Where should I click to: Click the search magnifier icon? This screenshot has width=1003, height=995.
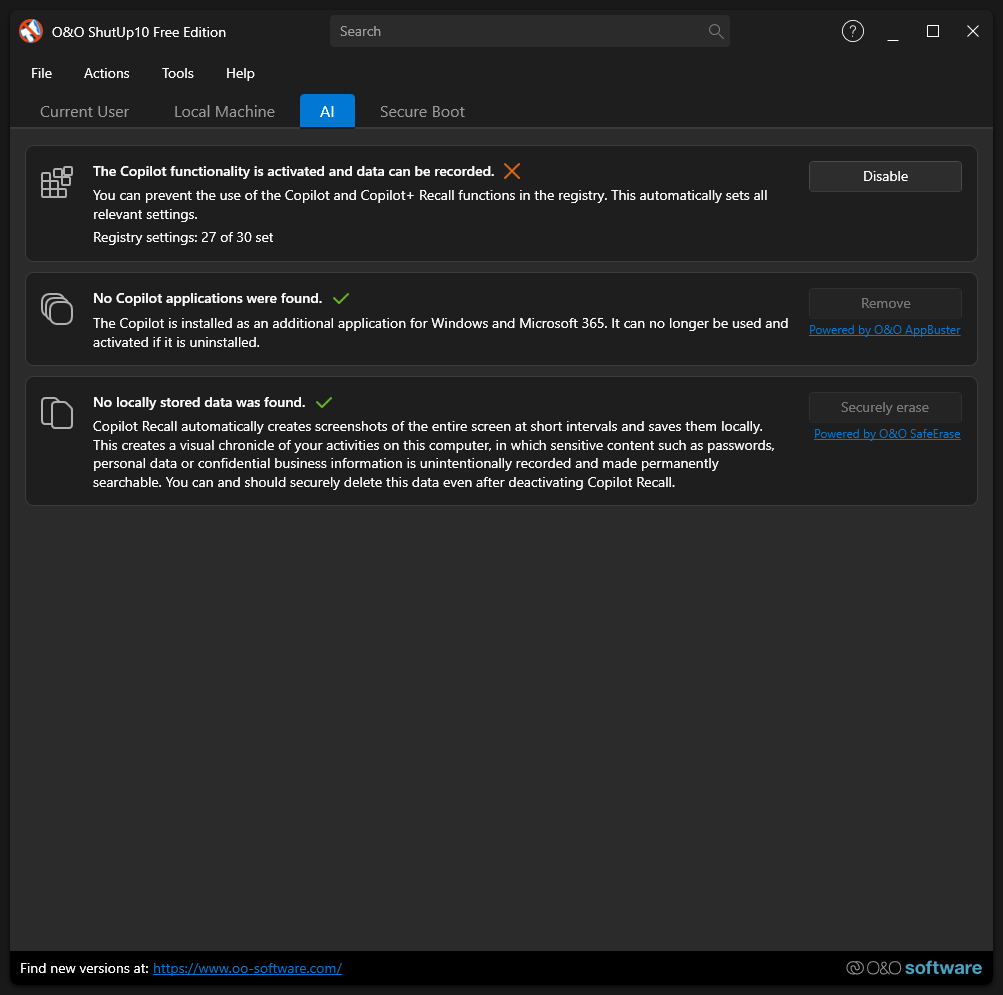click(x=716, y=31)
